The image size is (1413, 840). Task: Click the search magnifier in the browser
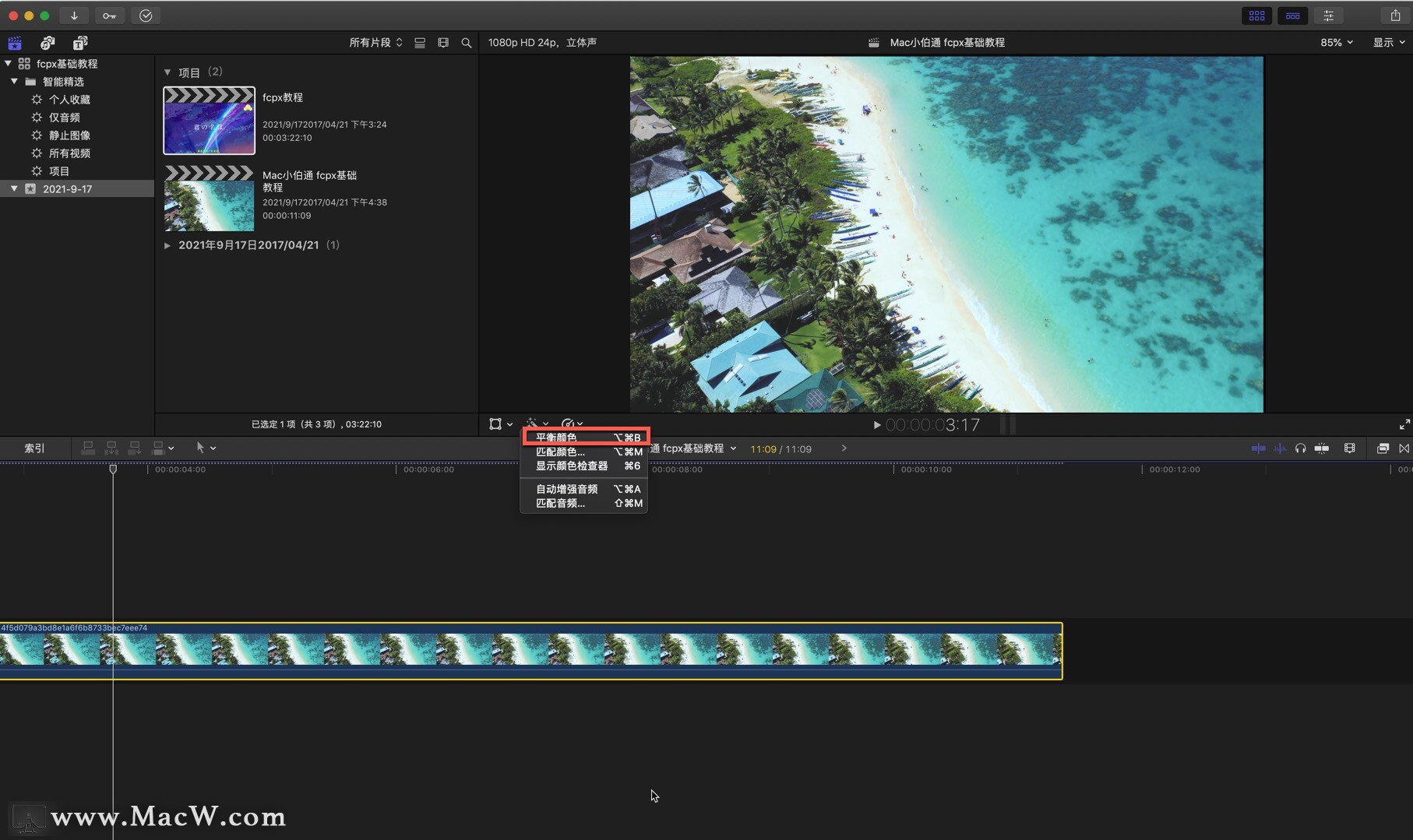[466, 43]
